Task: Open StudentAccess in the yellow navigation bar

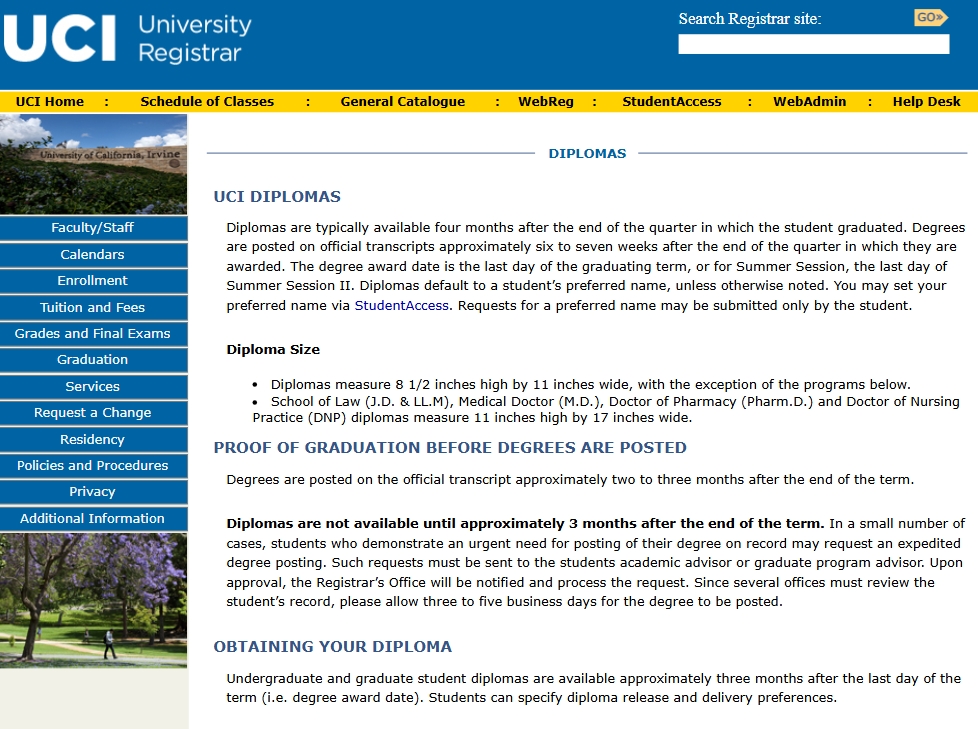Action: pos(672,102)
